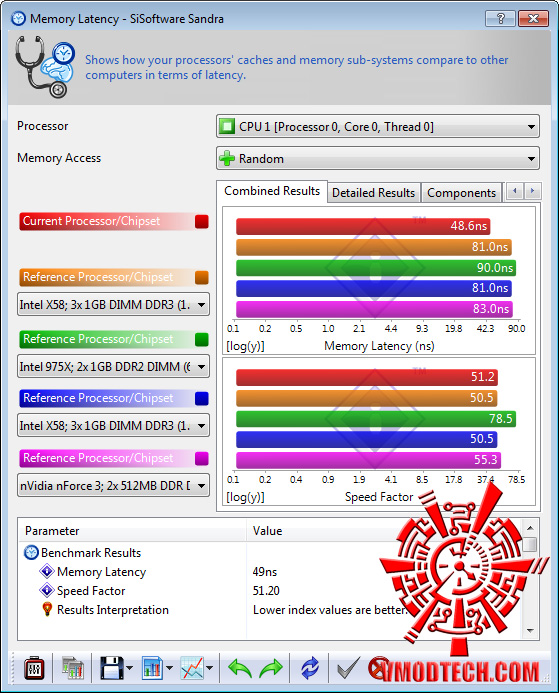
Task: Click the red 48.6ns latency bar
Action: (x=363, y=226)
